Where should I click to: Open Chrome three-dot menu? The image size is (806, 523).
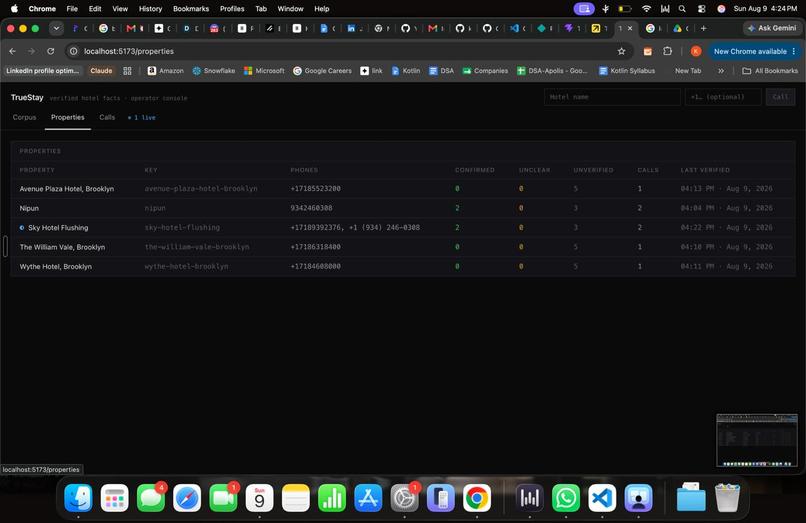pyautogui.click(x=794, y=51)
